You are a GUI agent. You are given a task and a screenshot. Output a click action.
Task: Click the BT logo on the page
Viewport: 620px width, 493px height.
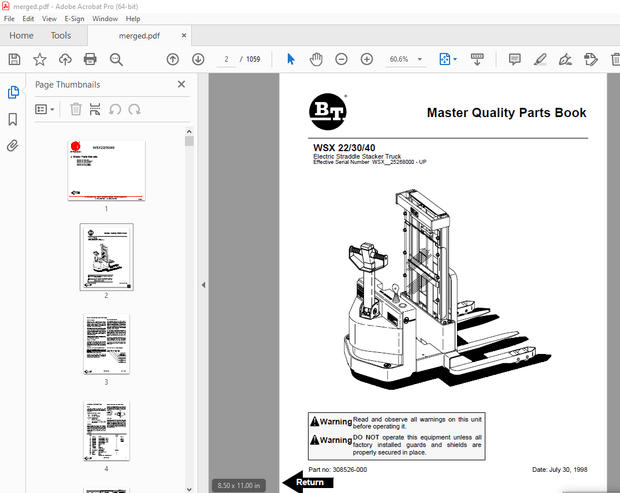tap(328, 111)
